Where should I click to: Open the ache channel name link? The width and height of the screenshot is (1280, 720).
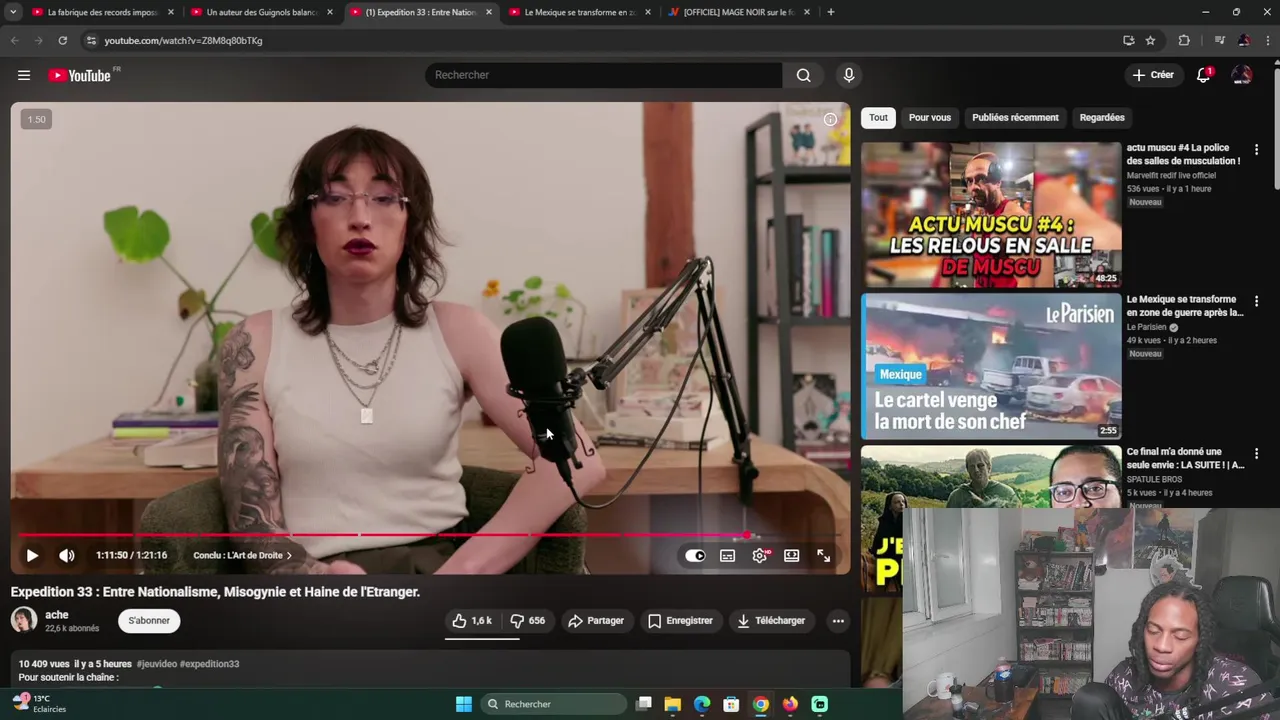(x=57, y=615)
